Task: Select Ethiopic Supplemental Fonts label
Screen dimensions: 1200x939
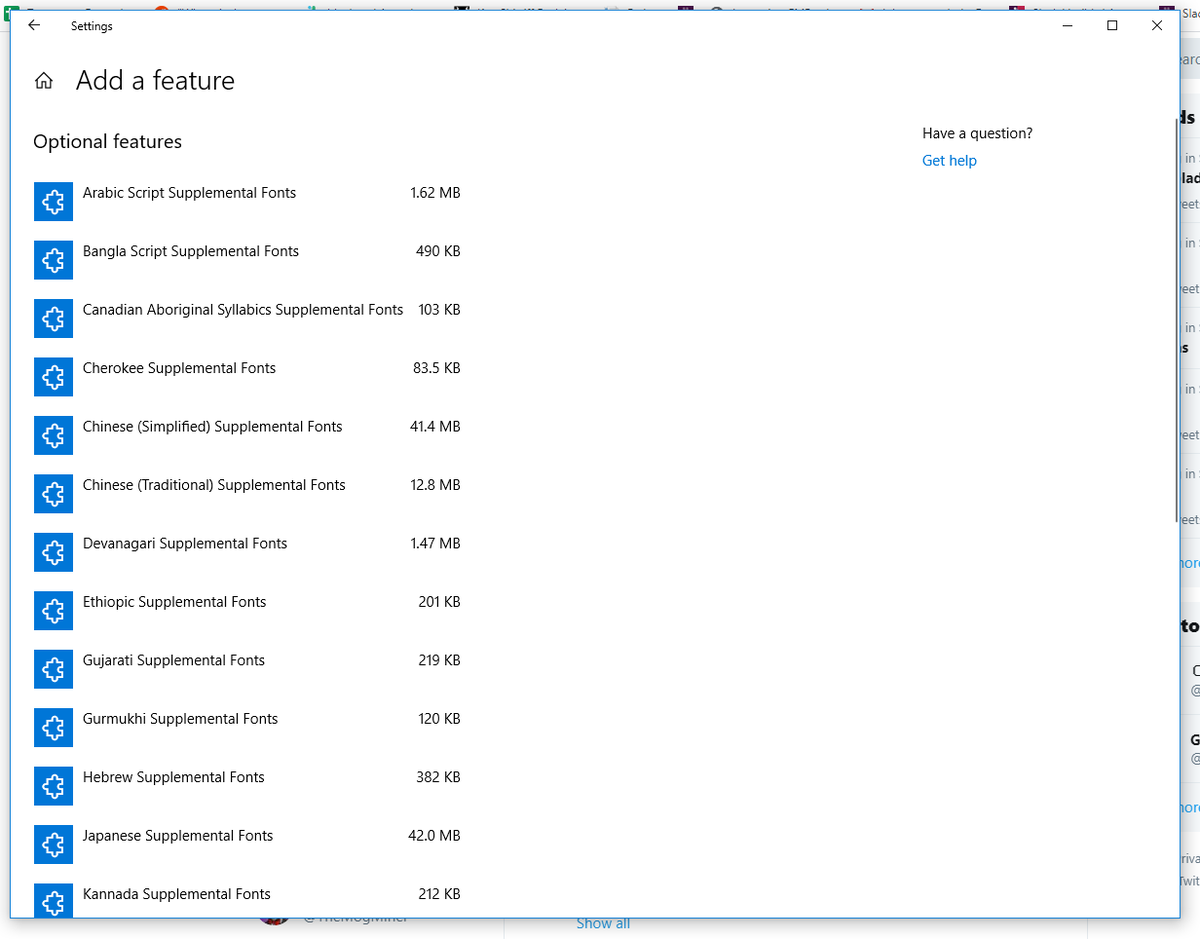Action: point(175,602)
